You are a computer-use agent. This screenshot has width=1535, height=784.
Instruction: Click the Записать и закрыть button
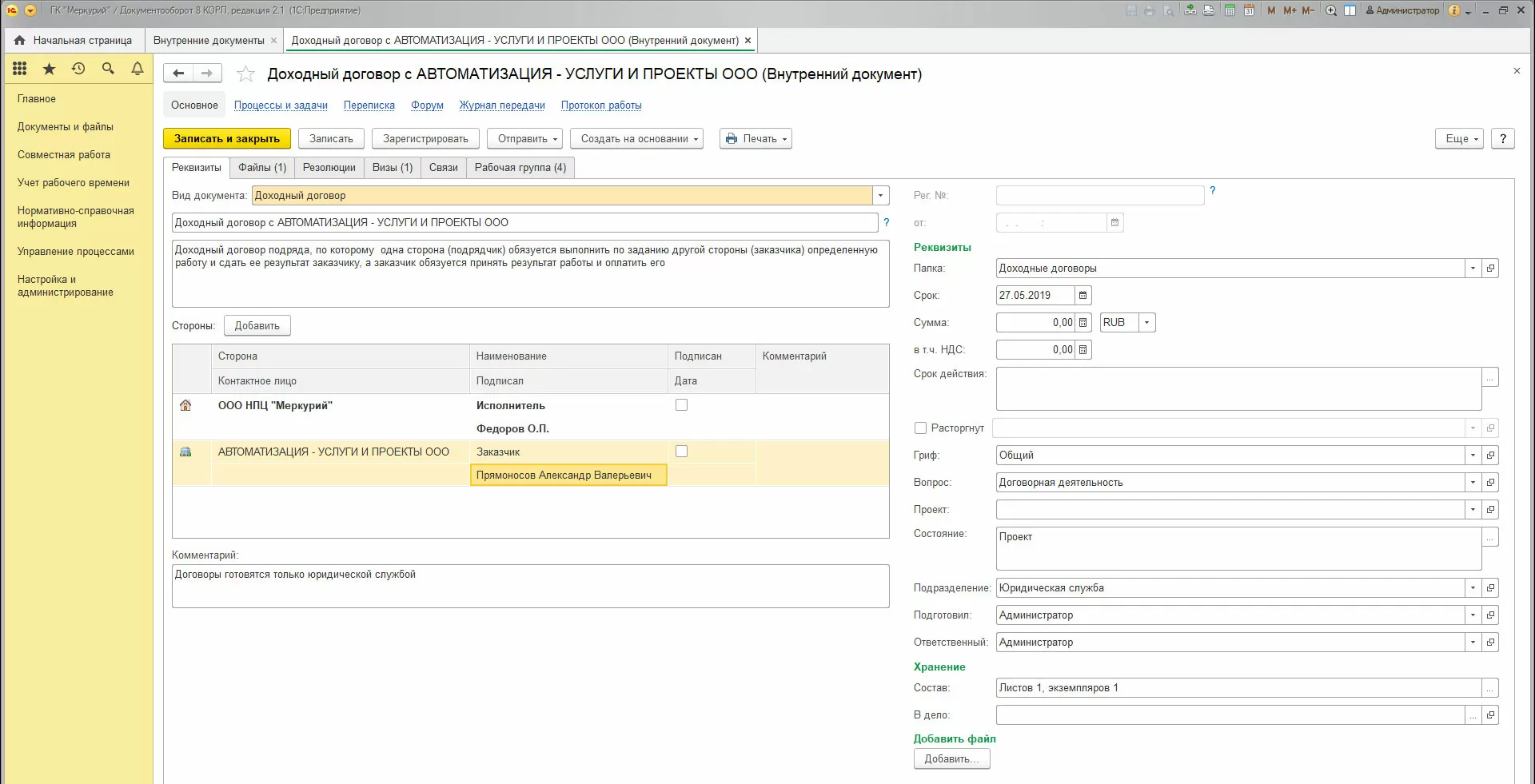(x=227, y=139)
